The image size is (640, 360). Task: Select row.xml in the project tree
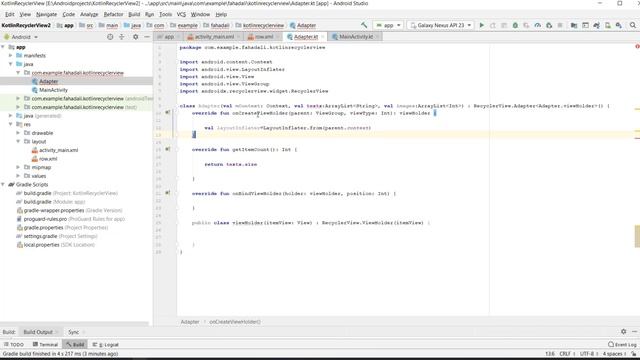click(48, 158)
